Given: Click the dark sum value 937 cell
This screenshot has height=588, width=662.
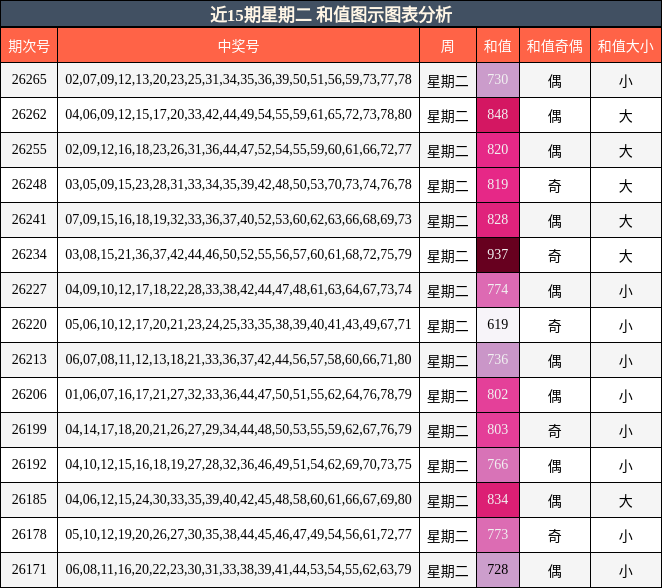Looking at the screenshot, I should 498,255.
